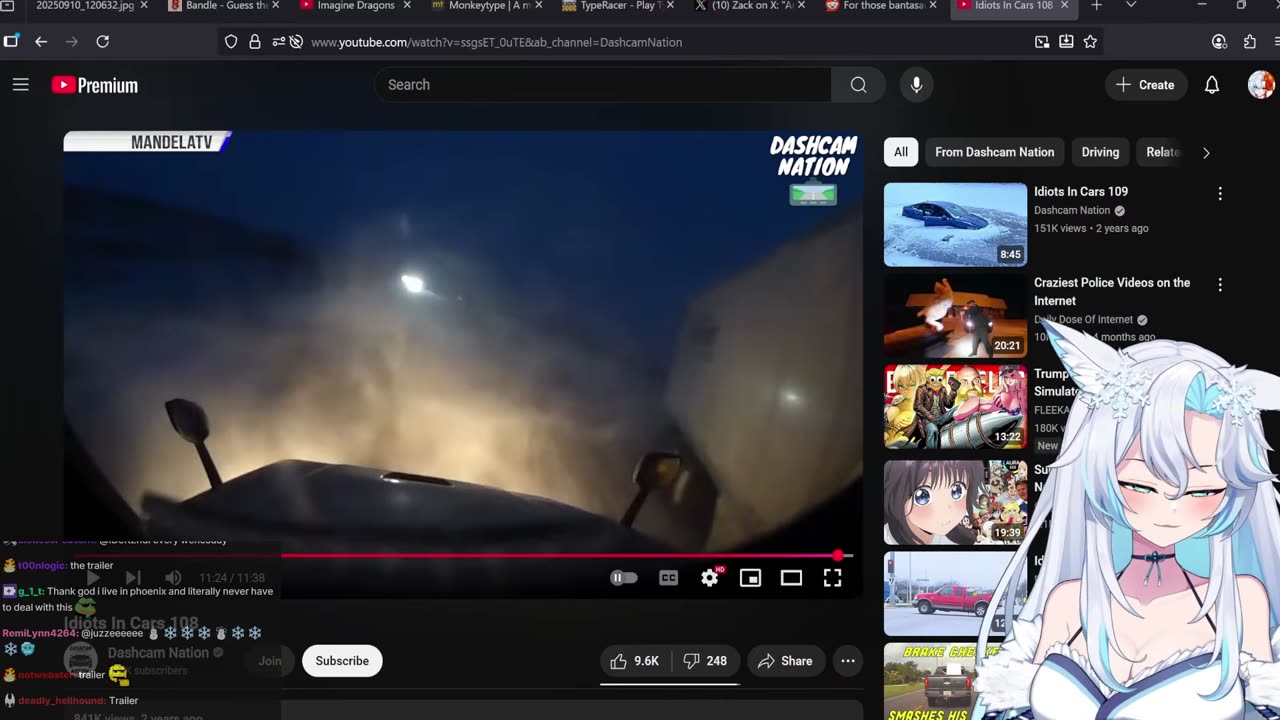Screen dimensions: 1280x720
Task: Go to YouTube Premium home logo
Action: click(x=95, y=85)
